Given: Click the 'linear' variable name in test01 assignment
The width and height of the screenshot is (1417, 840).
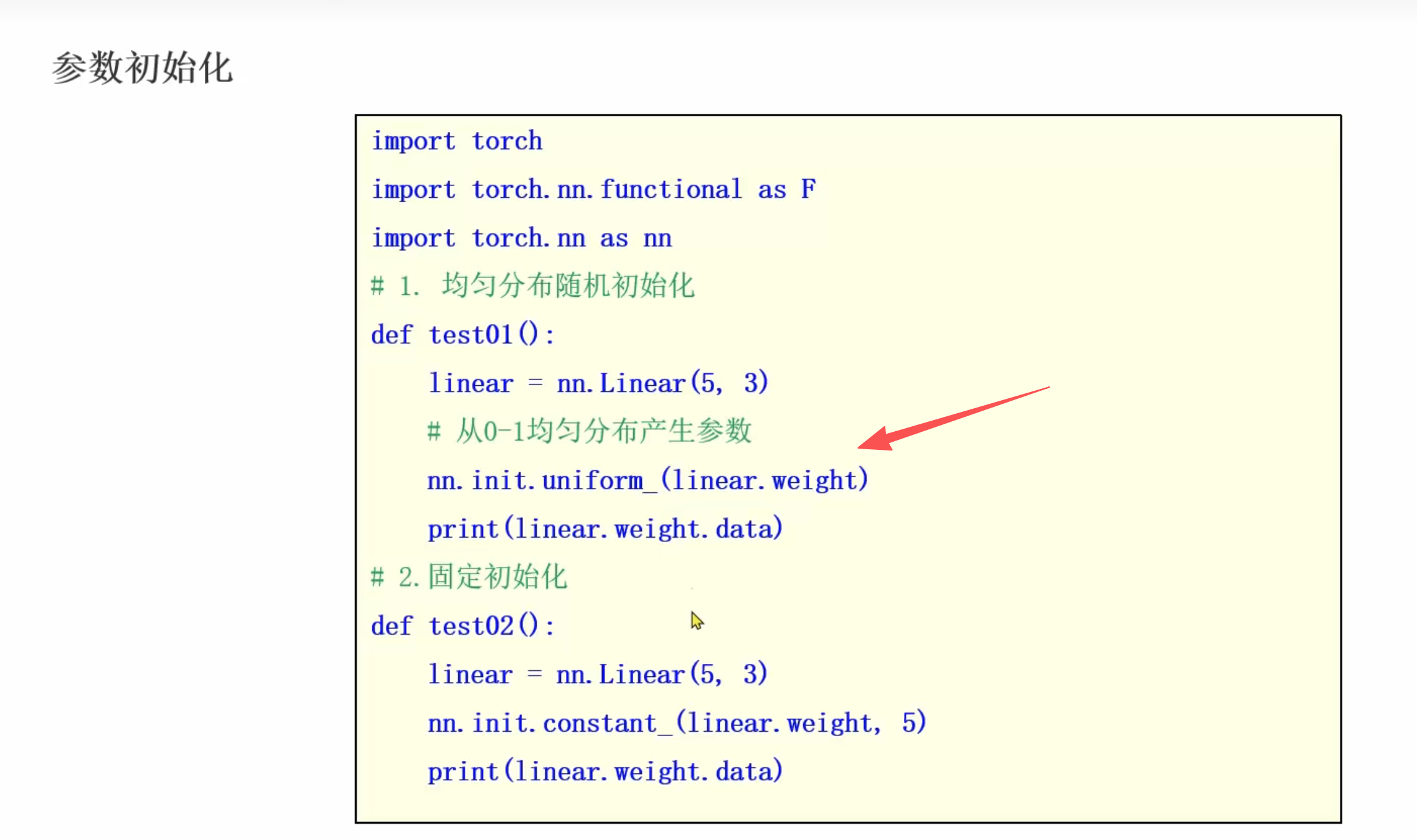Looking at the screenshot, I should point(471,383).
